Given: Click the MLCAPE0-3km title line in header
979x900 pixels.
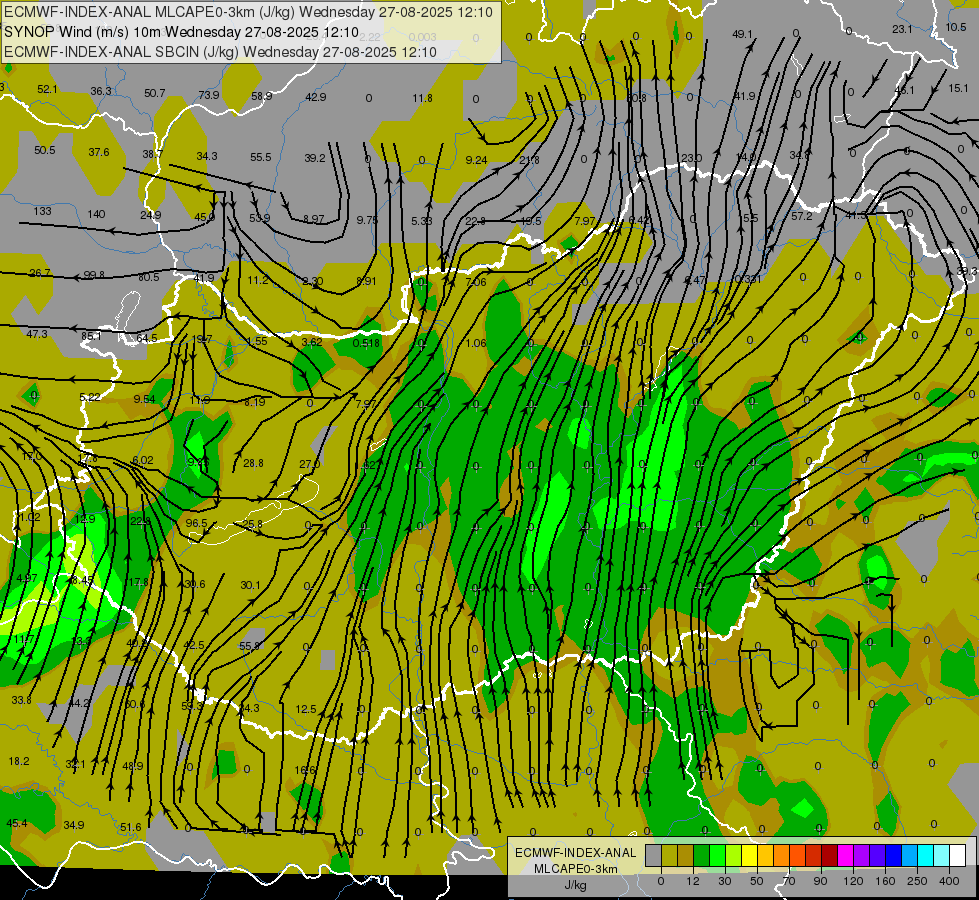Looking at the screenshot, I should pos(248,12).
